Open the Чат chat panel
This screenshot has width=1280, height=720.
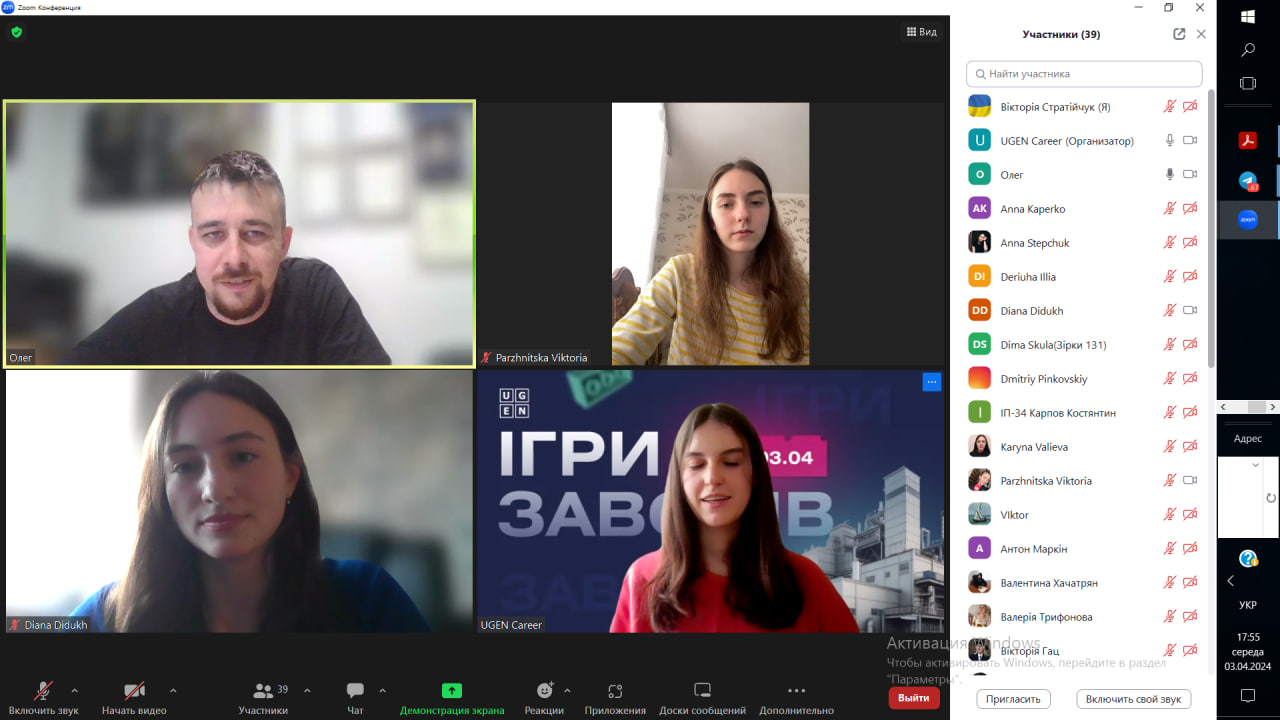coord(355,697)
